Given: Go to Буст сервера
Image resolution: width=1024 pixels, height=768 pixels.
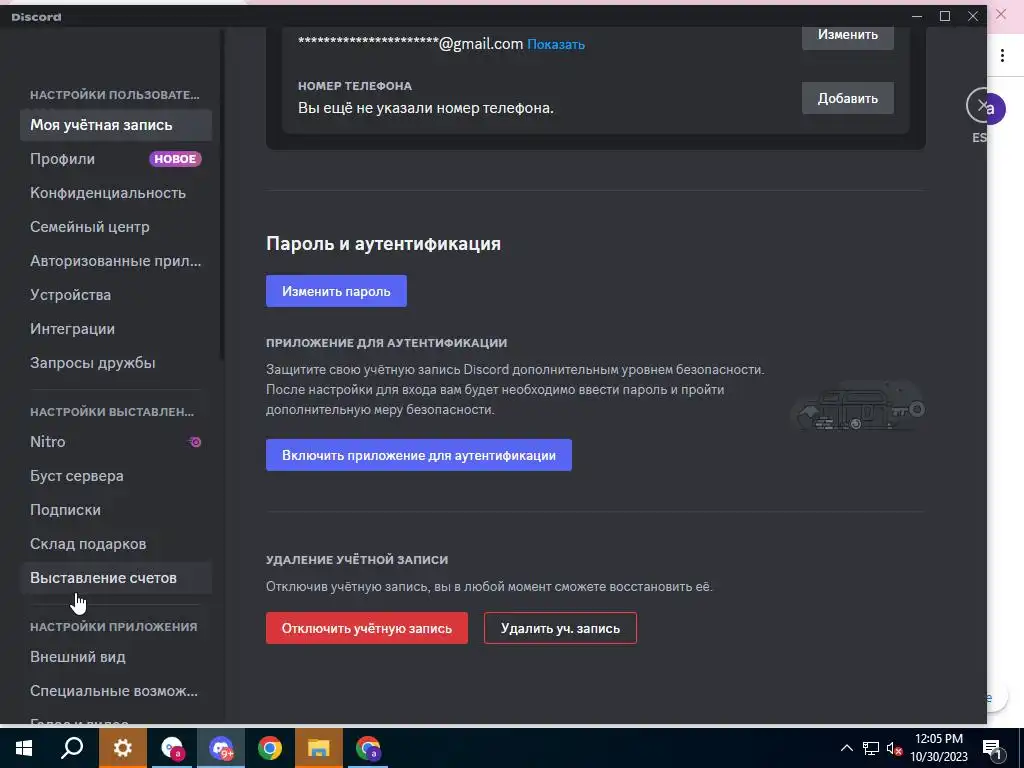Looking at the screenshot, I should [116, 476].
